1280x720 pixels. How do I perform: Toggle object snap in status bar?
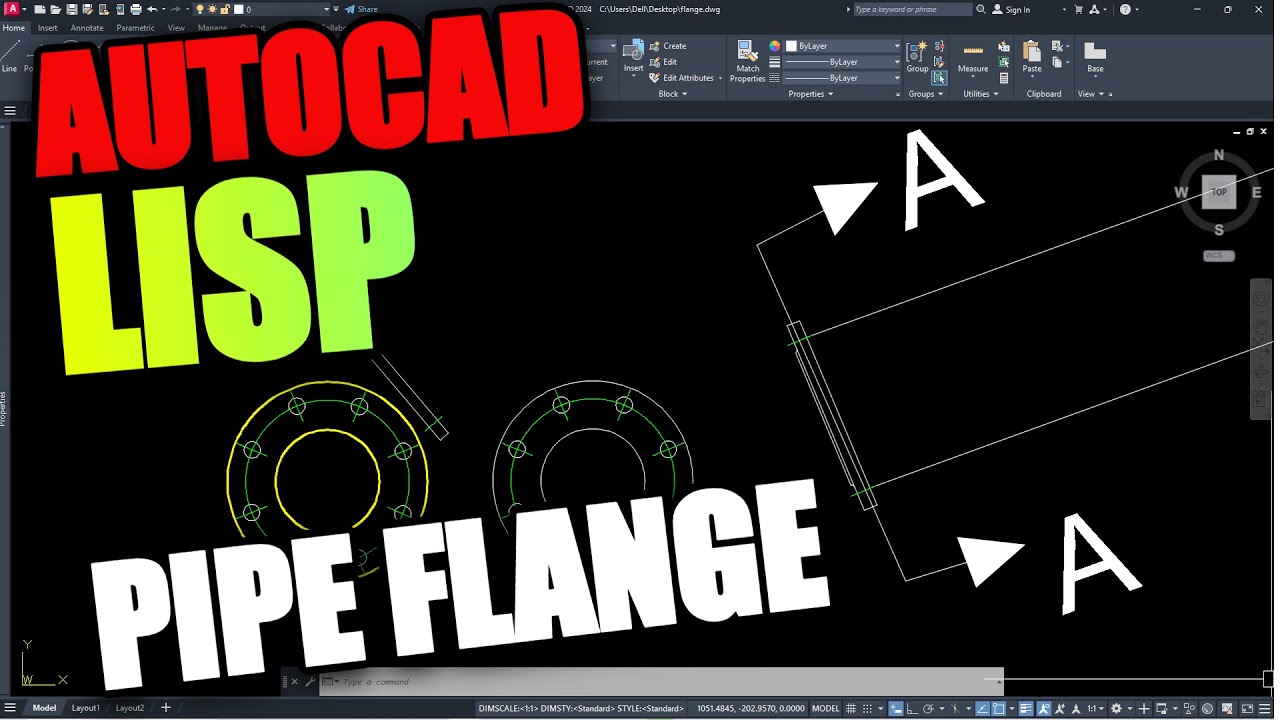[999, 708]
